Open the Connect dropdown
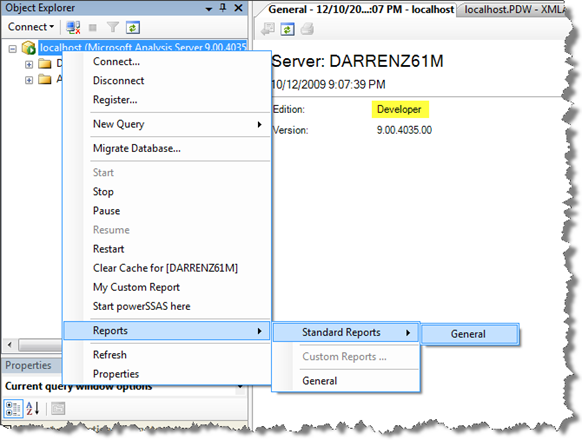The height and width of the screenshot is (440, 582). coord(31,27)
